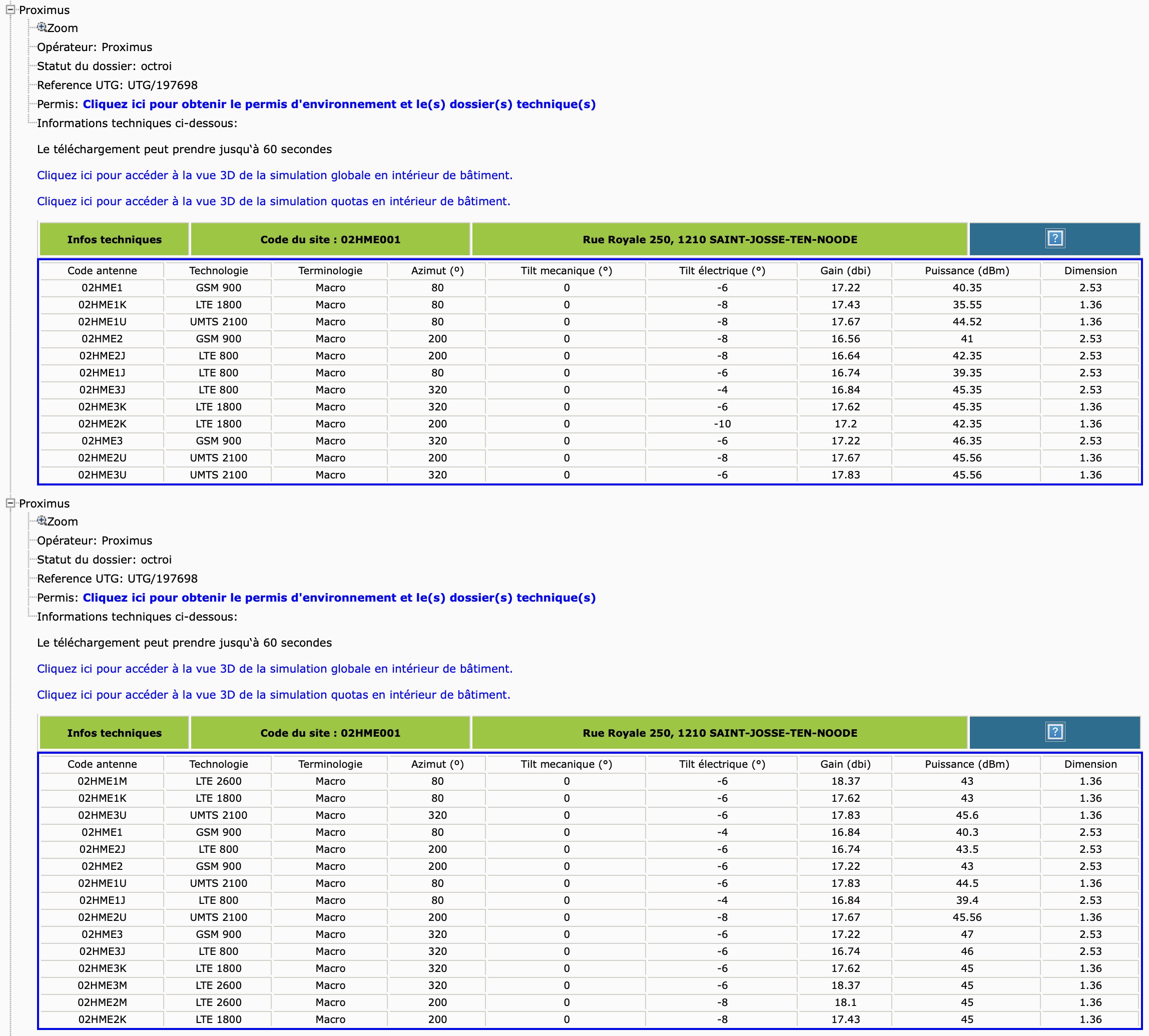
Task: Open second environment permit and technical files link
Action: (x=339, y=598)
